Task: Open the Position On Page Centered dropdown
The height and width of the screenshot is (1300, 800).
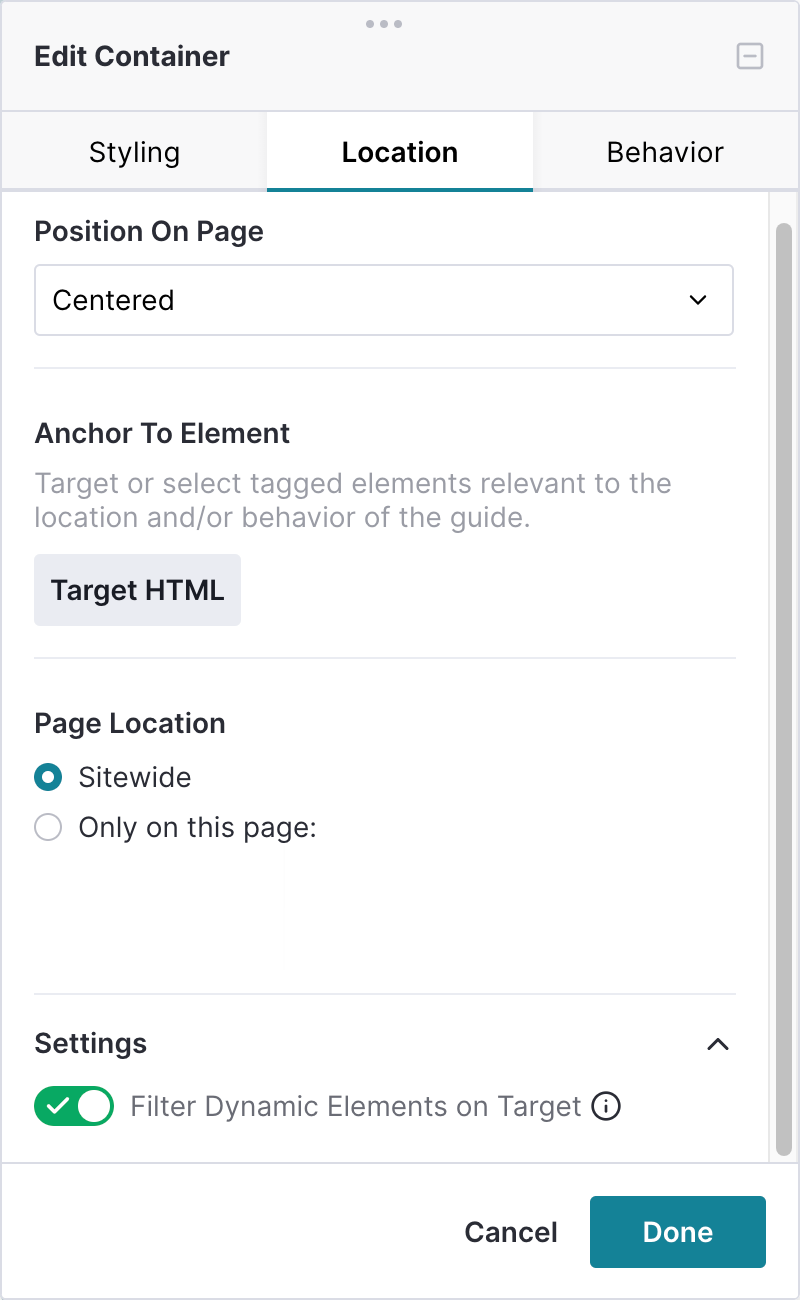Action: tap(384, 300)
